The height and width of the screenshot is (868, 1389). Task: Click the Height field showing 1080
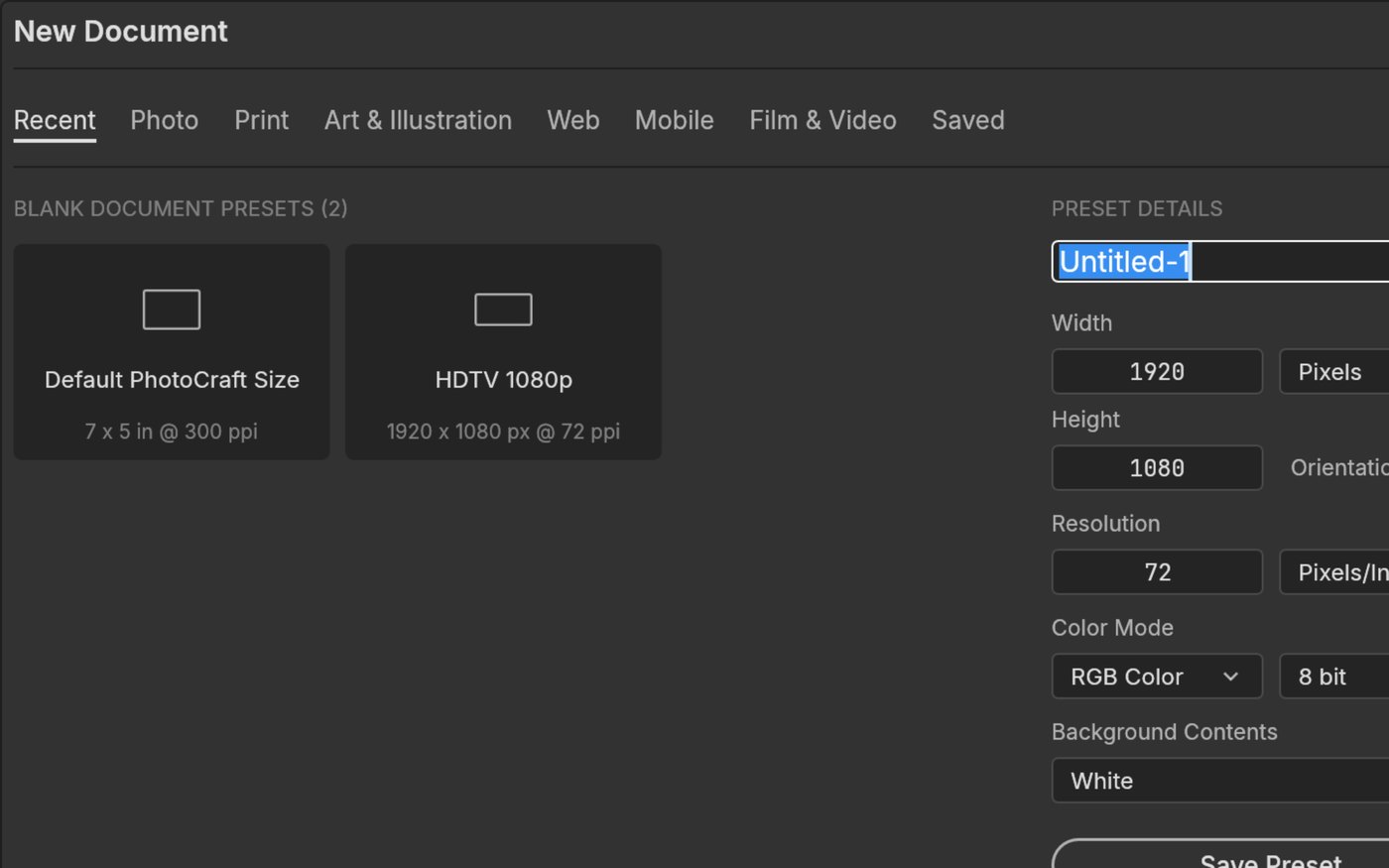pyautogui.click(x=1157, y=467)
